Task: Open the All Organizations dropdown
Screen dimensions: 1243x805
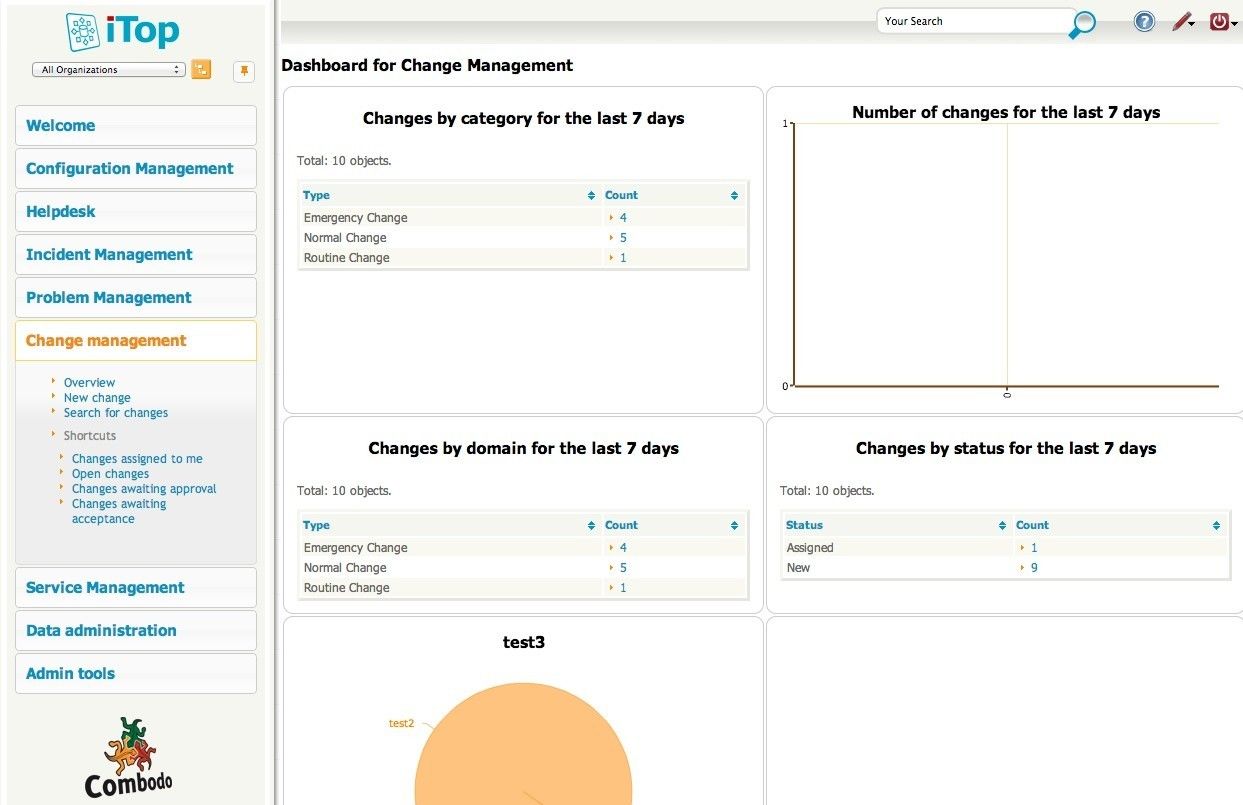Action: (109, 70)
